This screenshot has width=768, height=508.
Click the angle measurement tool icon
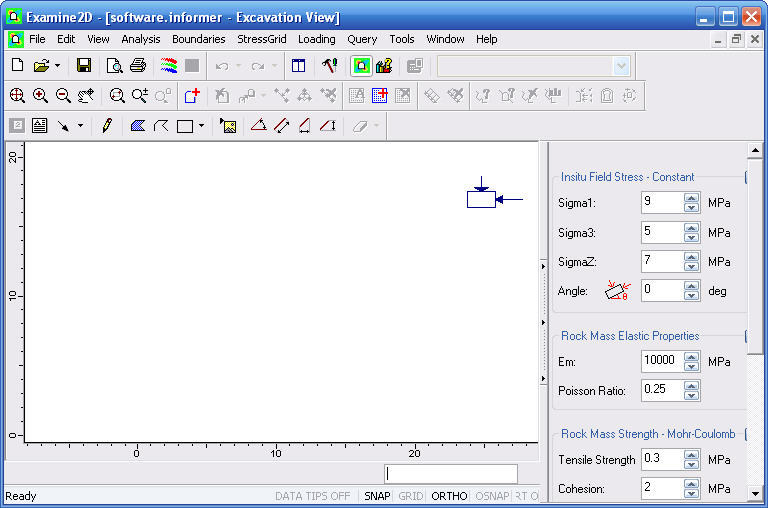[x=259, y=126]
